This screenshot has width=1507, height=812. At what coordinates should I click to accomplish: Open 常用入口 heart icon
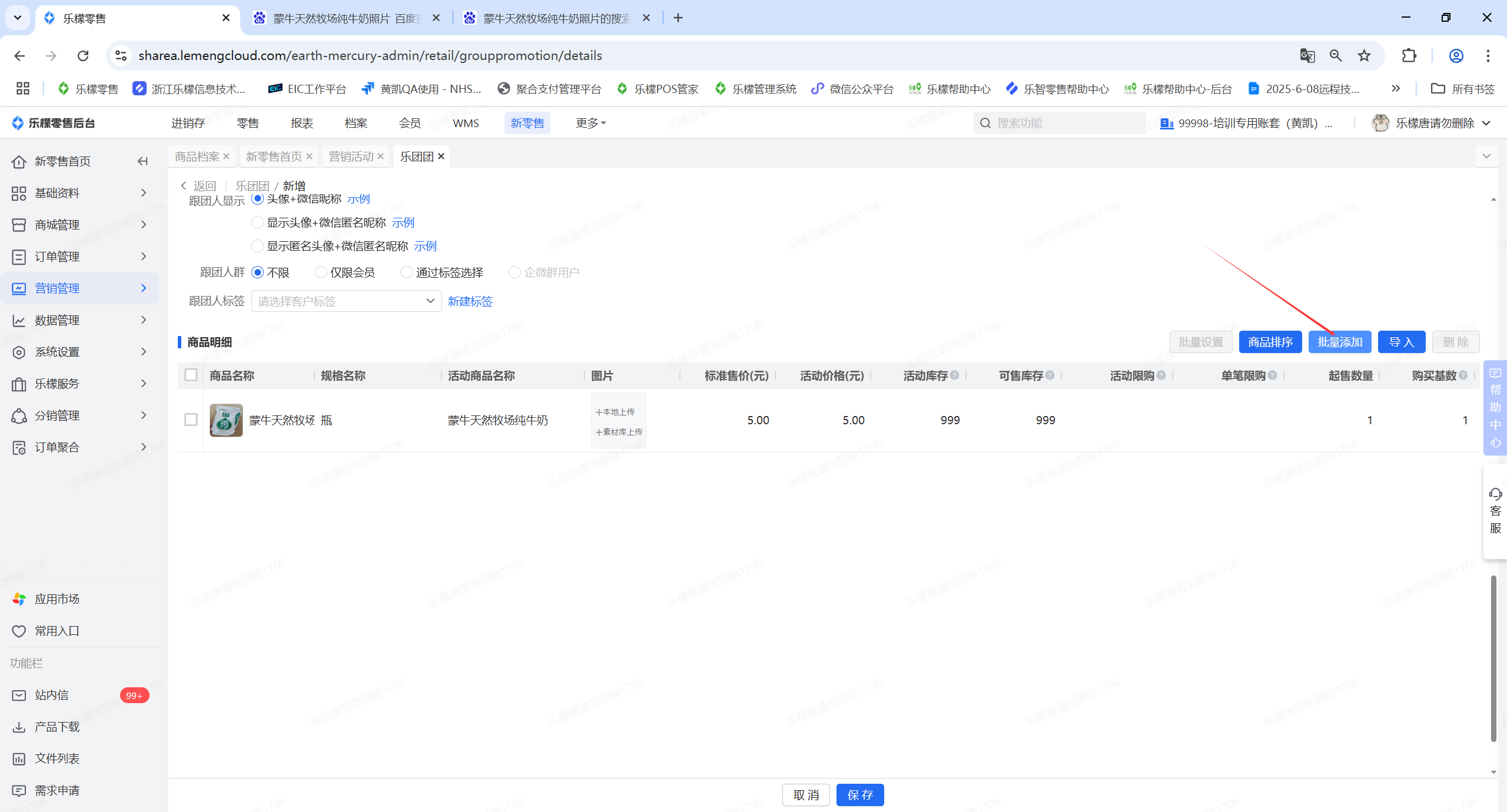tap(19, 631)
